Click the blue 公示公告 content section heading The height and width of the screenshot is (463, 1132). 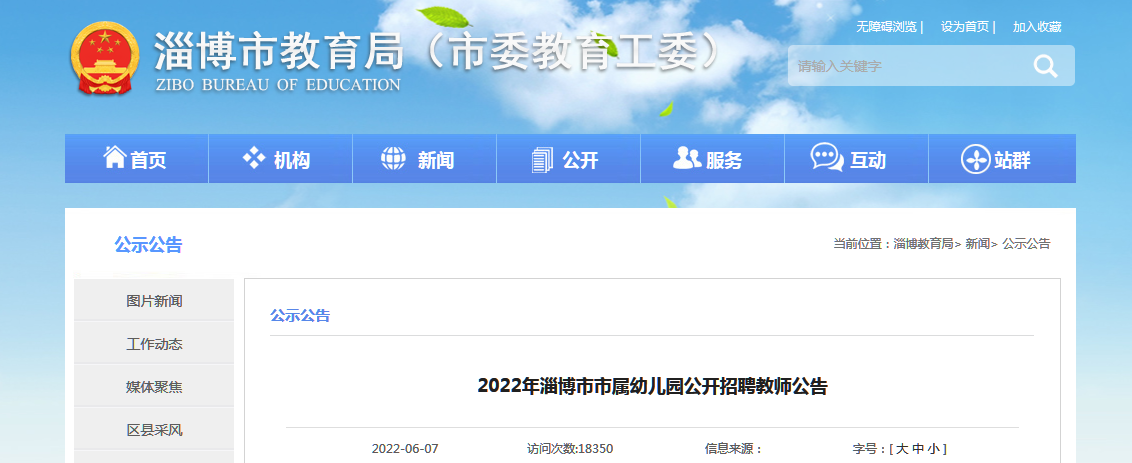click(300, 316)
